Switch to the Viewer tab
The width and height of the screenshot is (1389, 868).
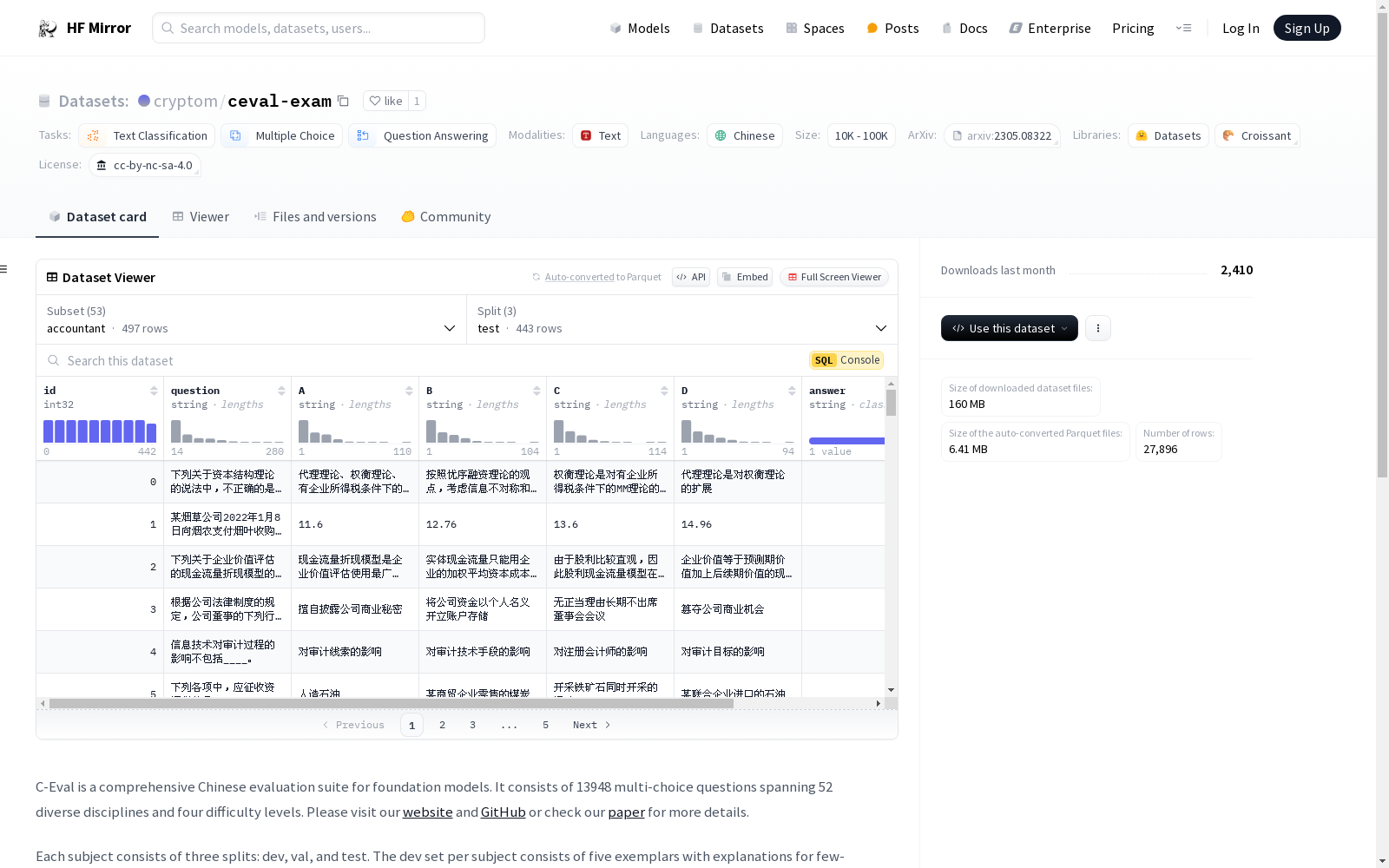point(201,217)
